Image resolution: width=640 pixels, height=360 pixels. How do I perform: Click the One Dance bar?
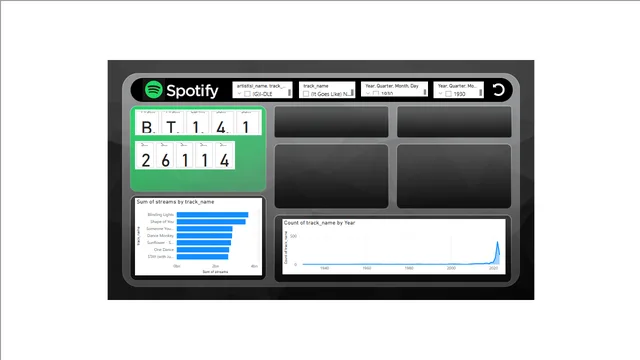pos(203,249)
